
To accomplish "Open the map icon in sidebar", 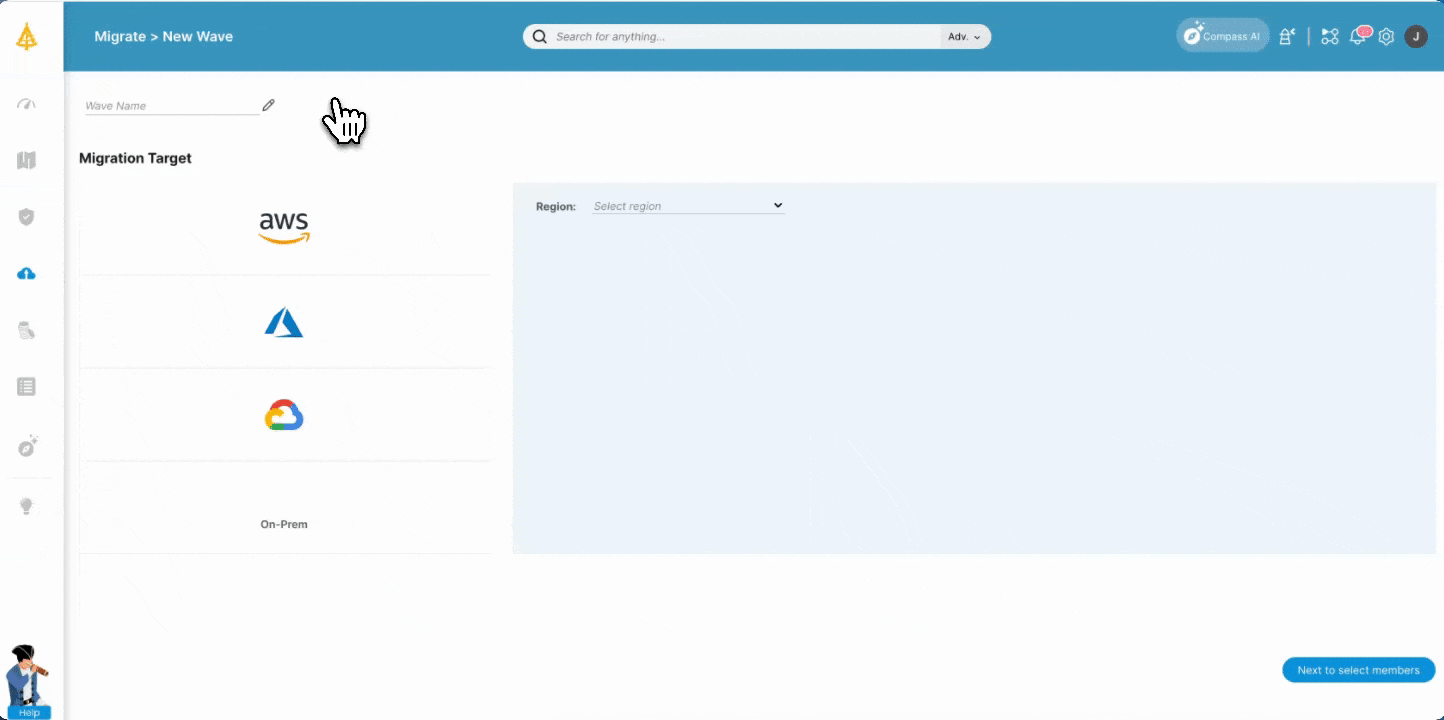I will [x=27, y=160].
